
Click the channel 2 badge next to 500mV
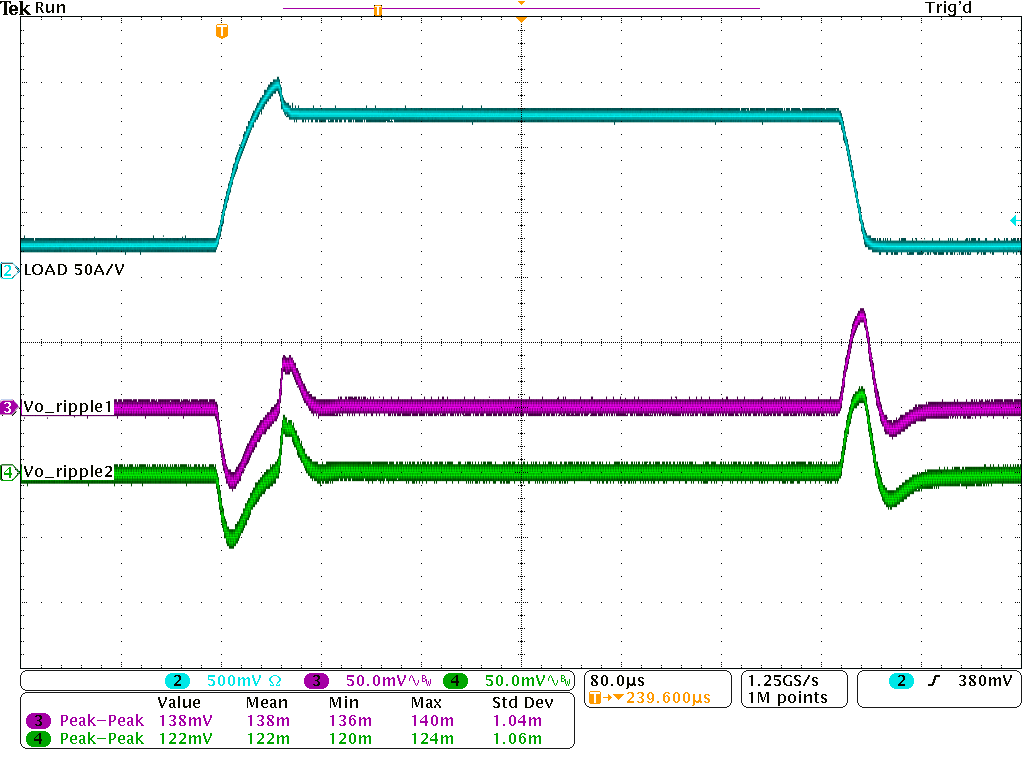177,681
